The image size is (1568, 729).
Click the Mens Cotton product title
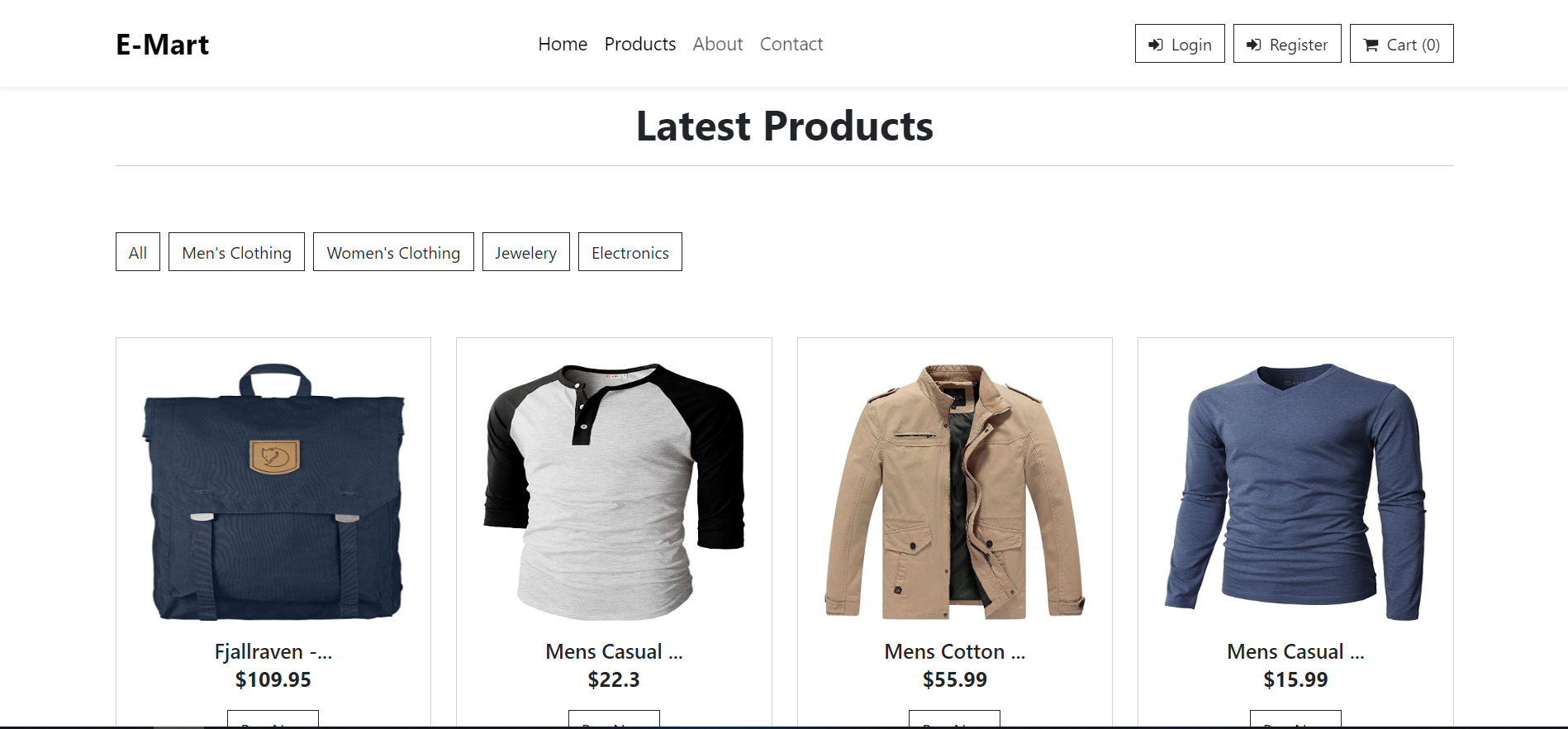954,651
